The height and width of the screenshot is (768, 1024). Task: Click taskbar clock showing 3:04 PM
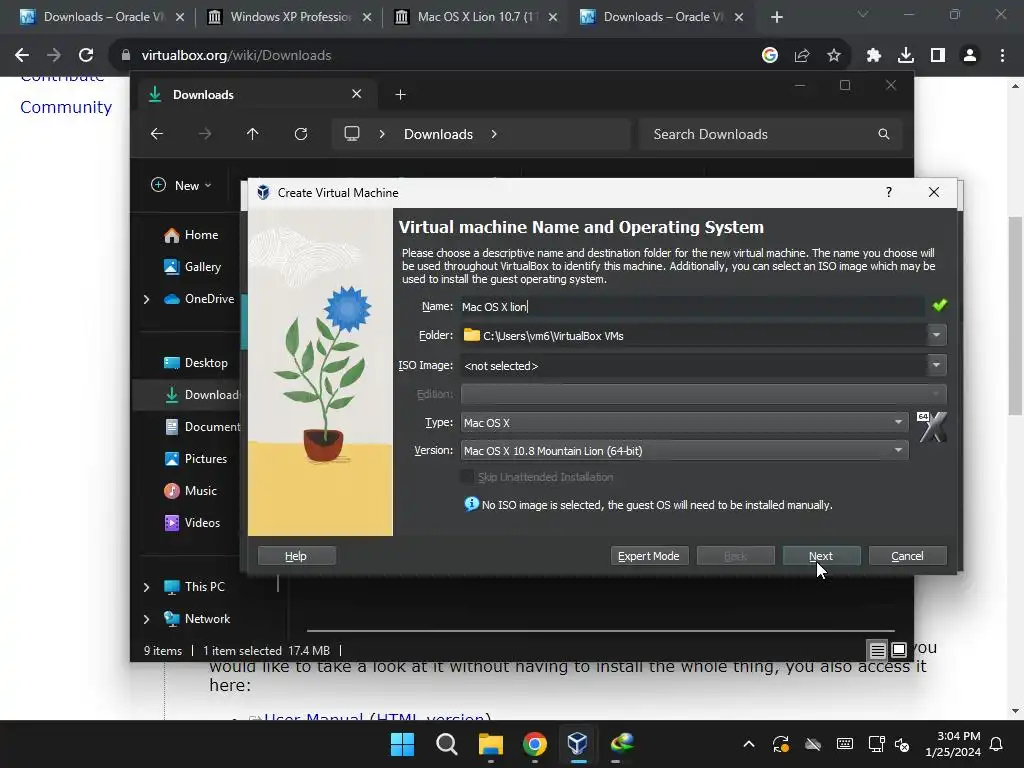pyautogui.click(x=953, y=744)
